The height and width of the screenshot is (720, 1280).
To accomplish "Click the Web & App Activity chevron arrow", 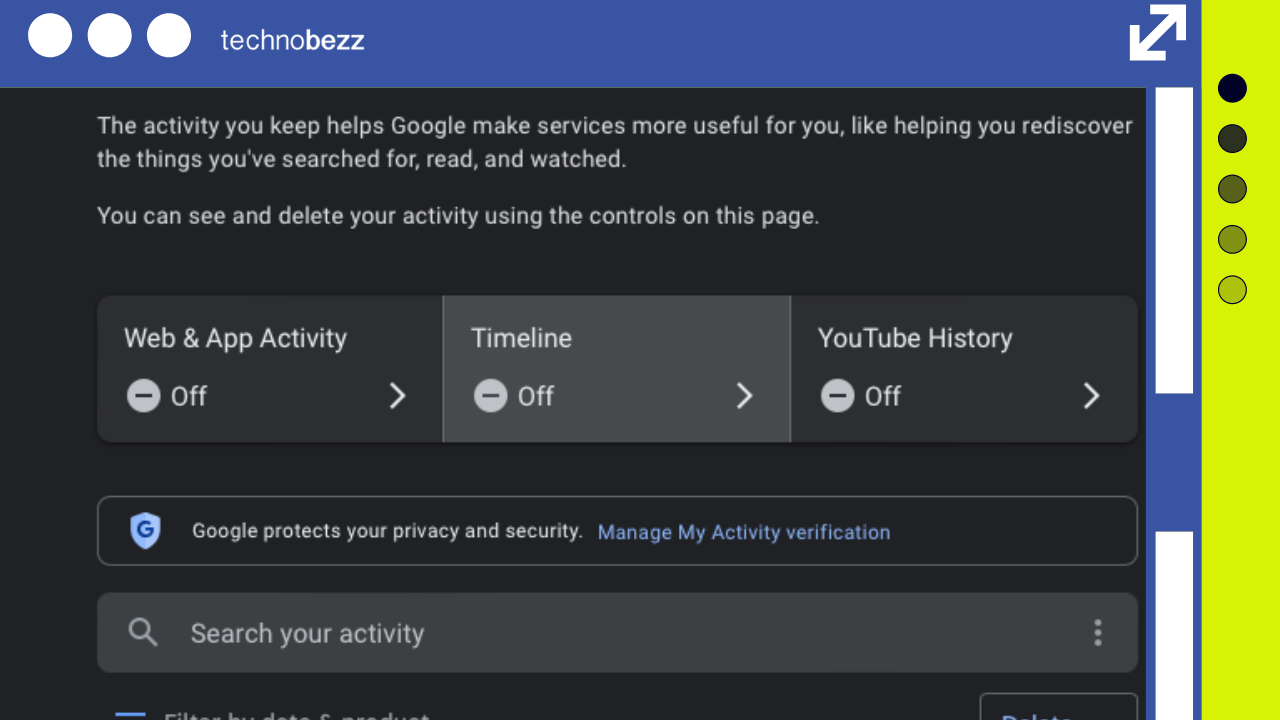I will point(397,397).
